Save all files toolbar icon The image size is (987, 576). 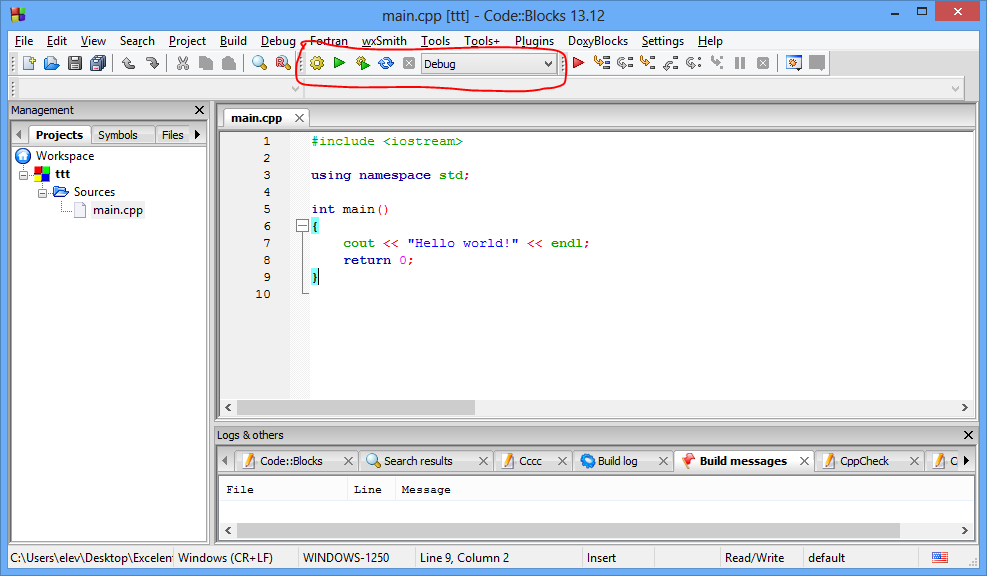point(98,63)
